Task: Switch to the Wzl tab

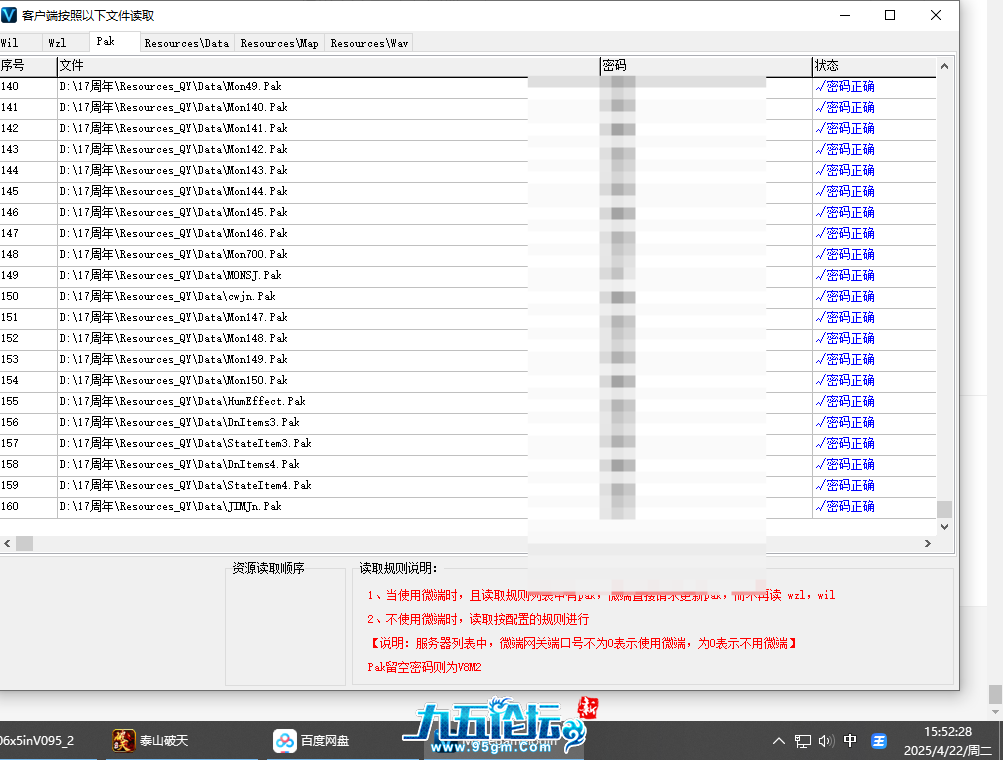Action: pos(57,43)
